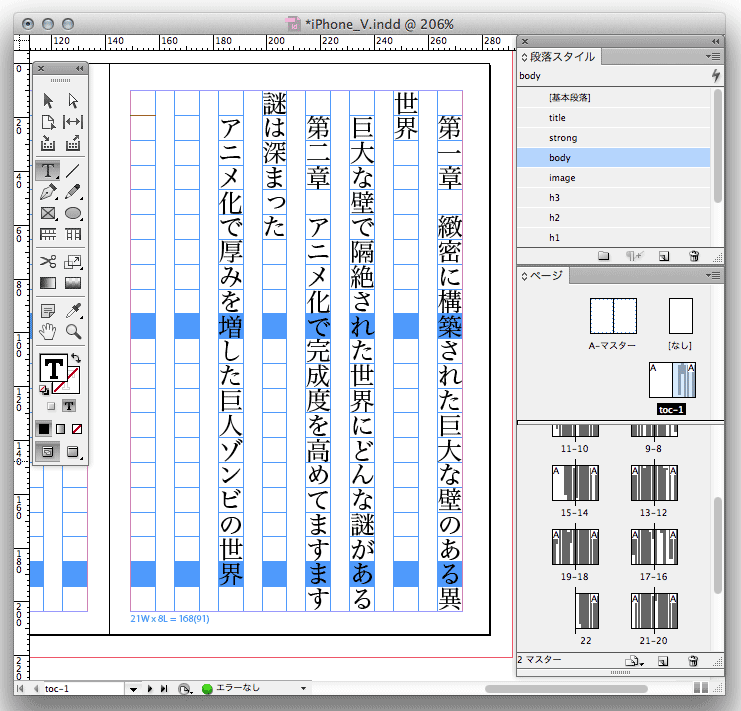Apply None swatch button
The image size is (741, 711).
77,429
